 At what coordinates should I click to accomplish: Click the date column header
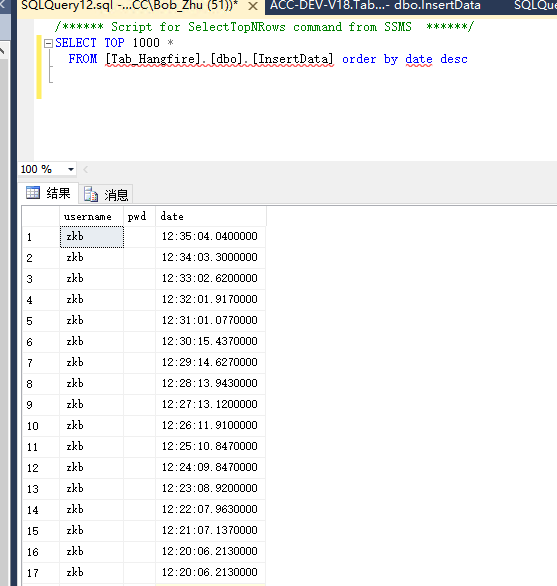point(211,216)
